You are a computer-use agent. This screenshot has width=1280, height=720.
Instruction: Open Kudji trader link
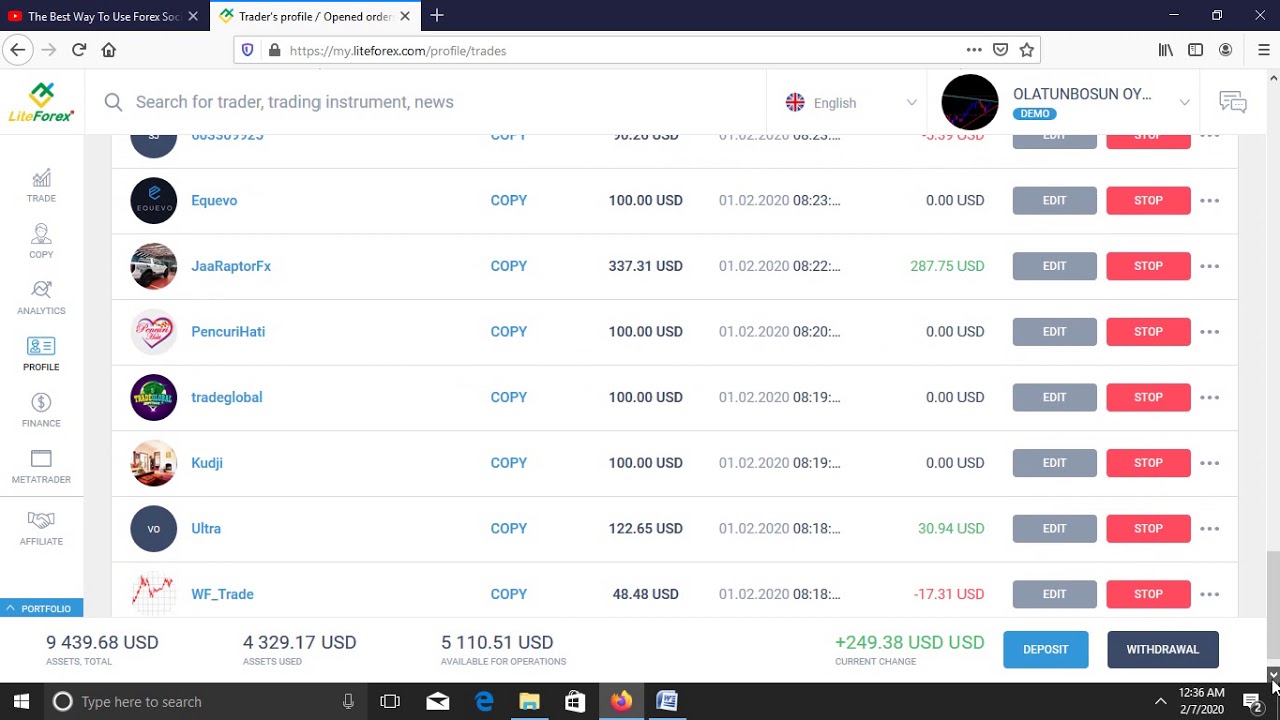[x=207, y=463]
